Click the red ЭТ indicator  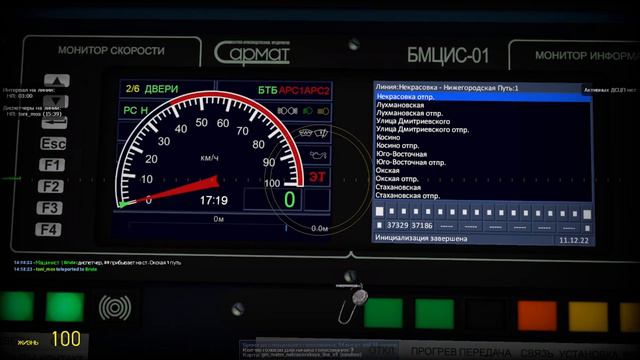(x=318, y=177)
